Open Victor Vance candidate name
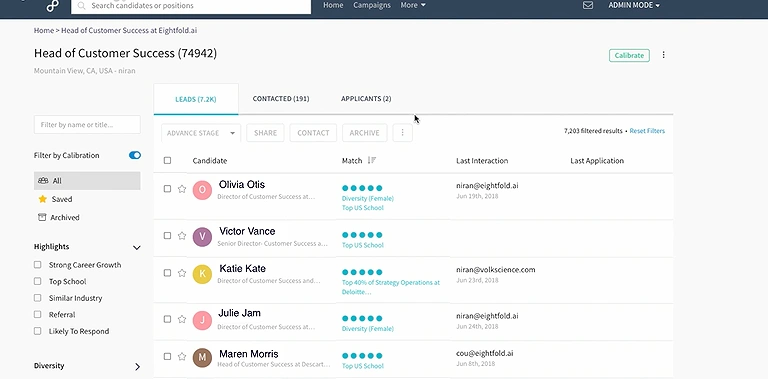768x379 pixels. 247,231
